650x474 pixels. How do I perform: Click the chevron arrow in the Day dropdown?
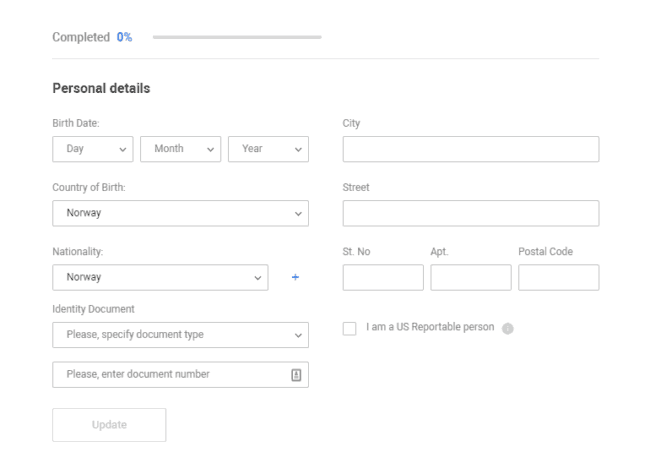click(x=123, y=149)
